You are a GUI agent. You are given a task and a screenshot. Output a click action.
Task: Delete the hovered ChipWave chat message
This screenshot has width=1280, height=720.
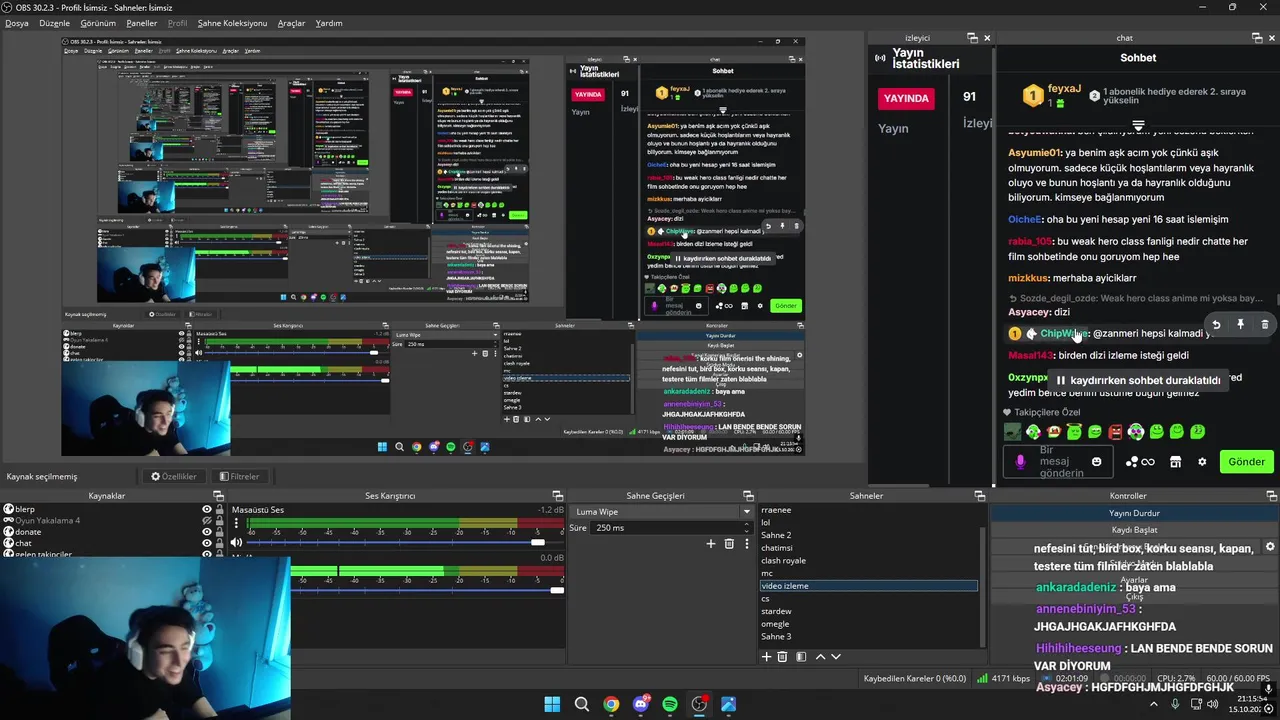click(x=1264, y=324)
